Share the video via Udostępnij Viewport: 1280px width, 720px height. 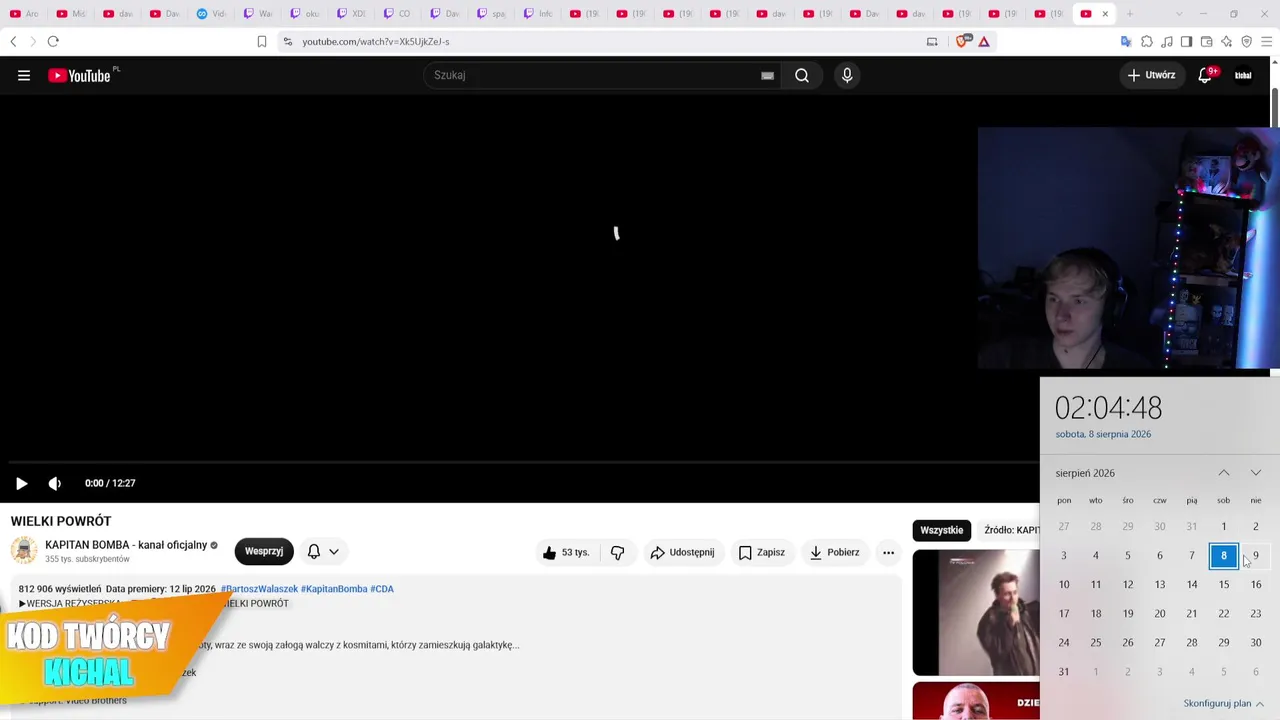(683, 552)
